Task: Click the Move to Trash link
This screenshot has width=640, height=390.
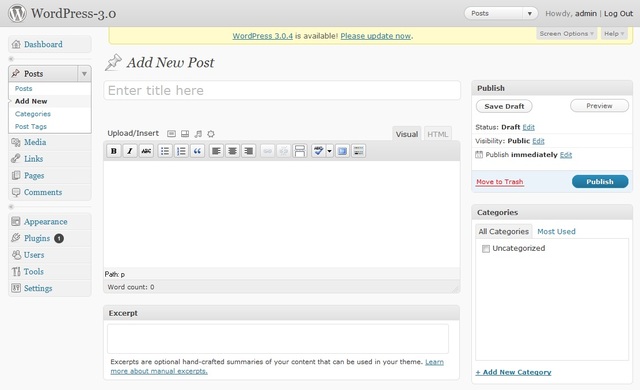Action: click(500, 182)
